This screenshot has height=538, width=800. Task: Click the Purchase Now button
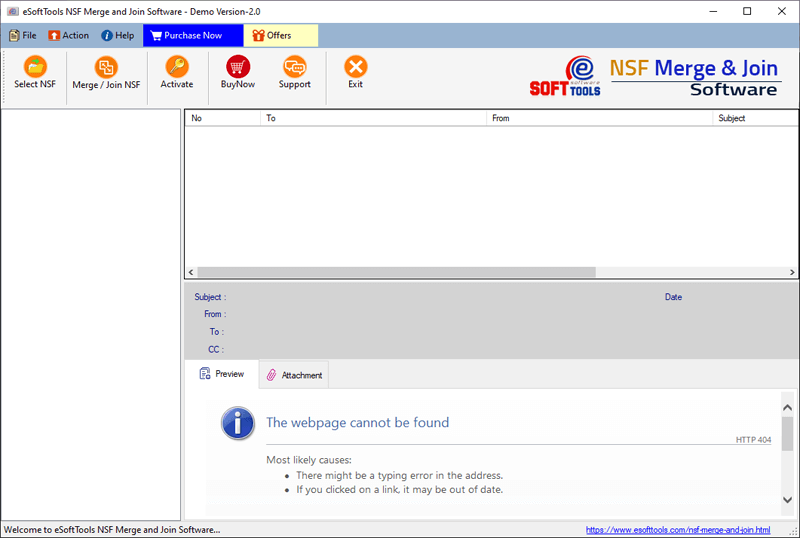coord(193,35)
